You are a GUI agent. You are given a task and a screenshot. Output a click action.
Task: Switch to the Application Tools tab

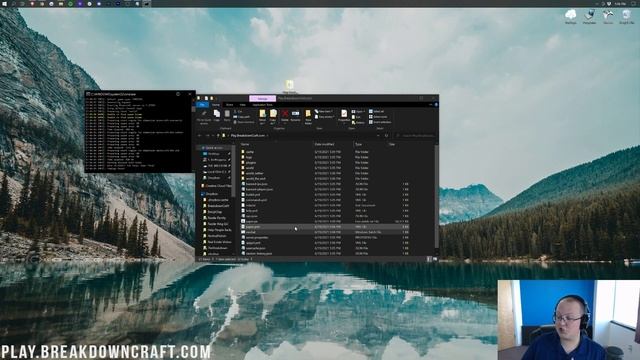[262, 105]
